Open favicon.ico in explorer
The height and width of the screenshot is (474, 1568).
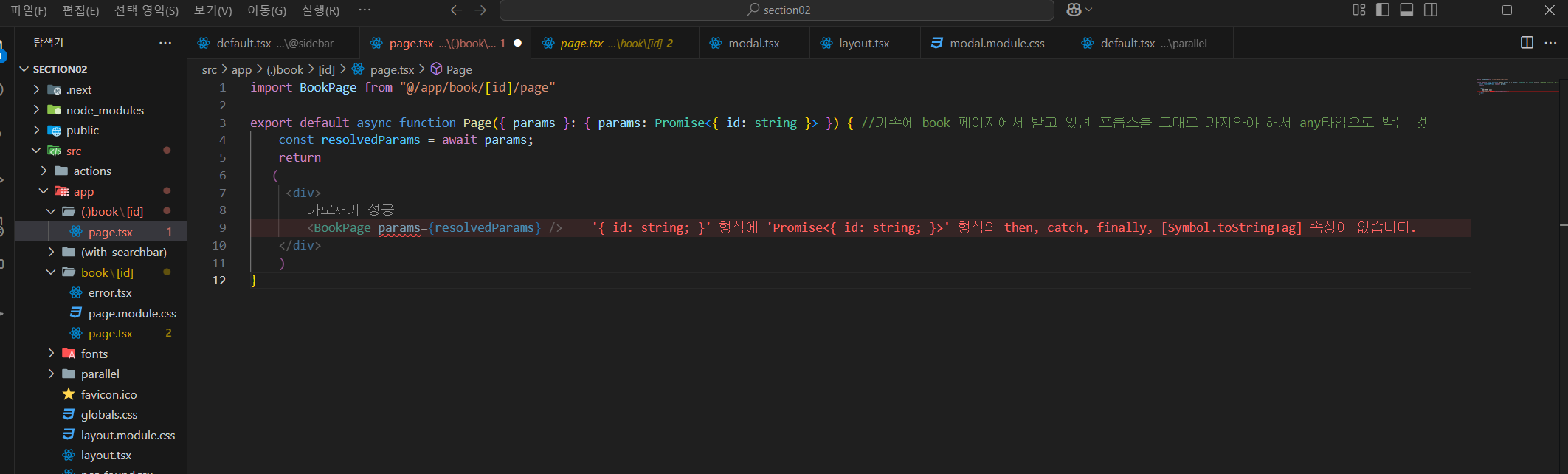click(x=100, y=394)
